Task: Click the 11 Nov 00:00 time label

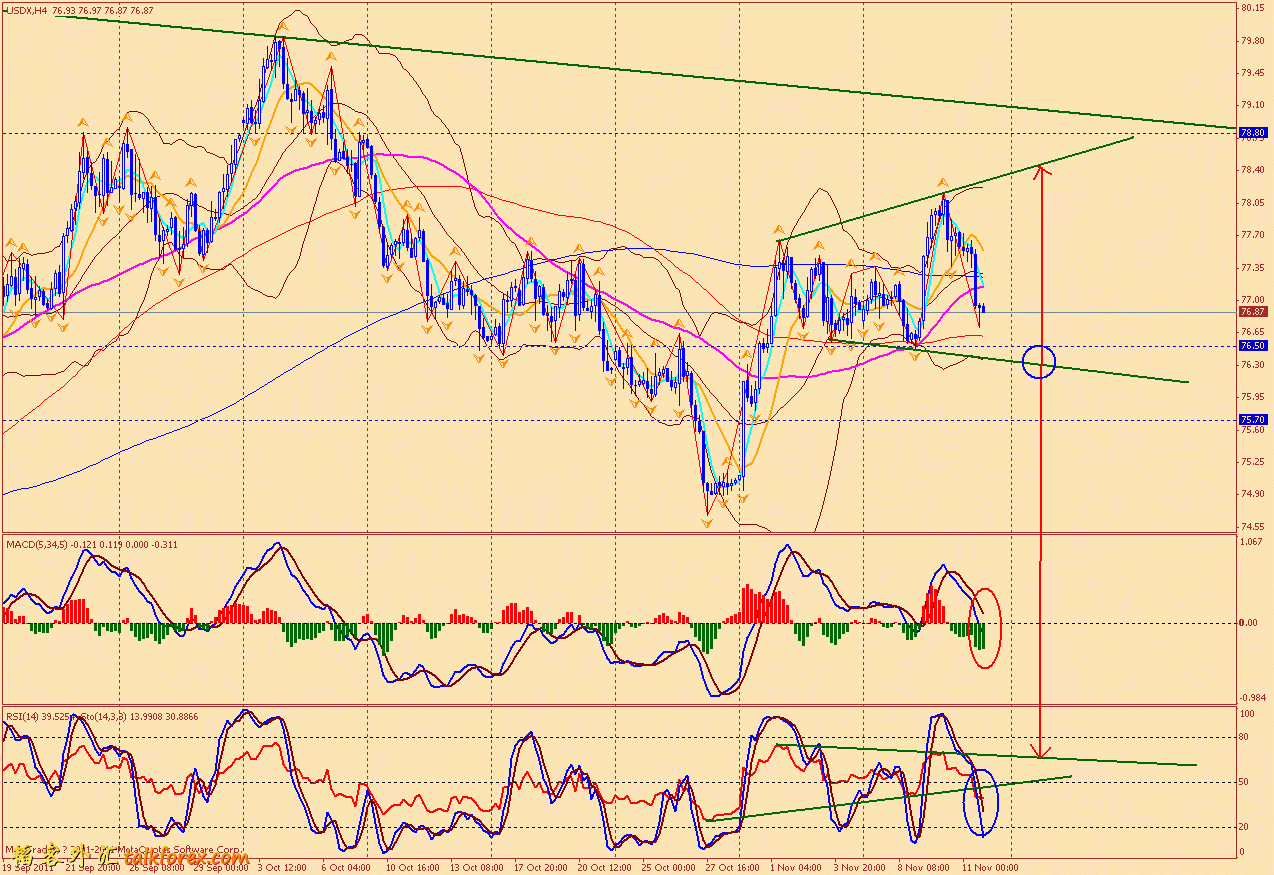Action: tap(989, 868)
